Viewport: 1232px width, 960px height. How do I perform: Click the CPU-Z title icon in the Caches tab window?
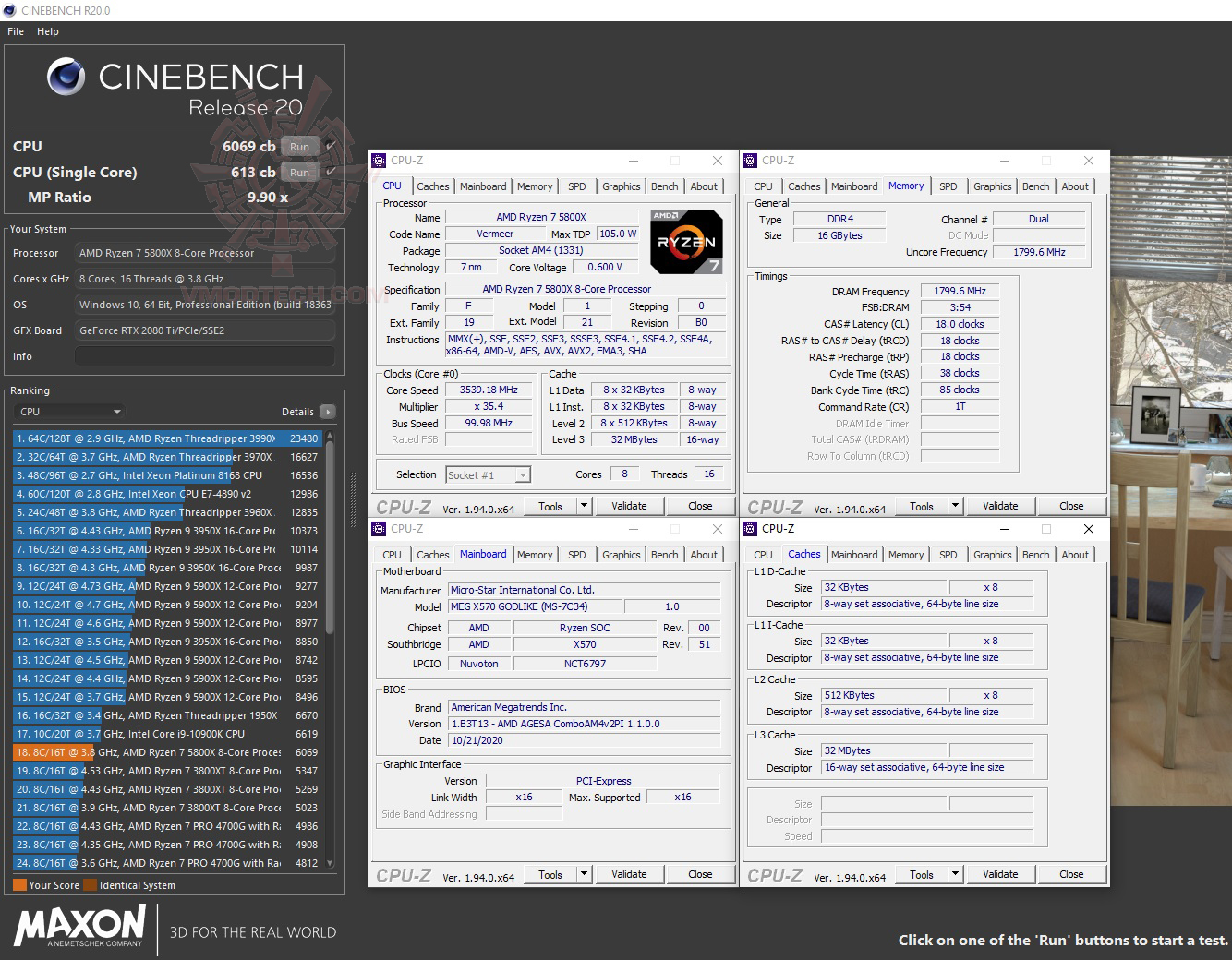coord(750,529)
